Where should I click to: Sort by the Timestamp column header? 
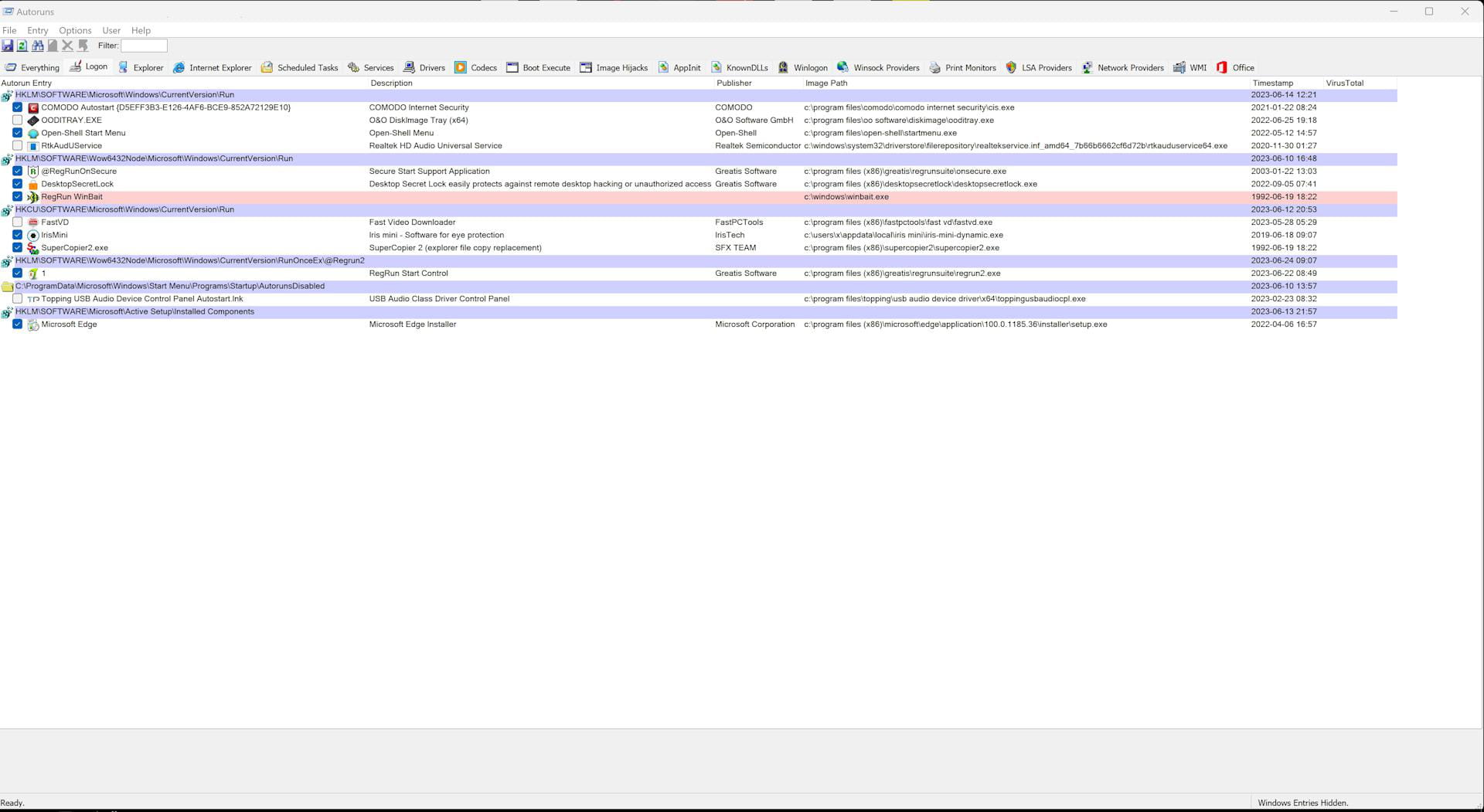click(1287, 83)
